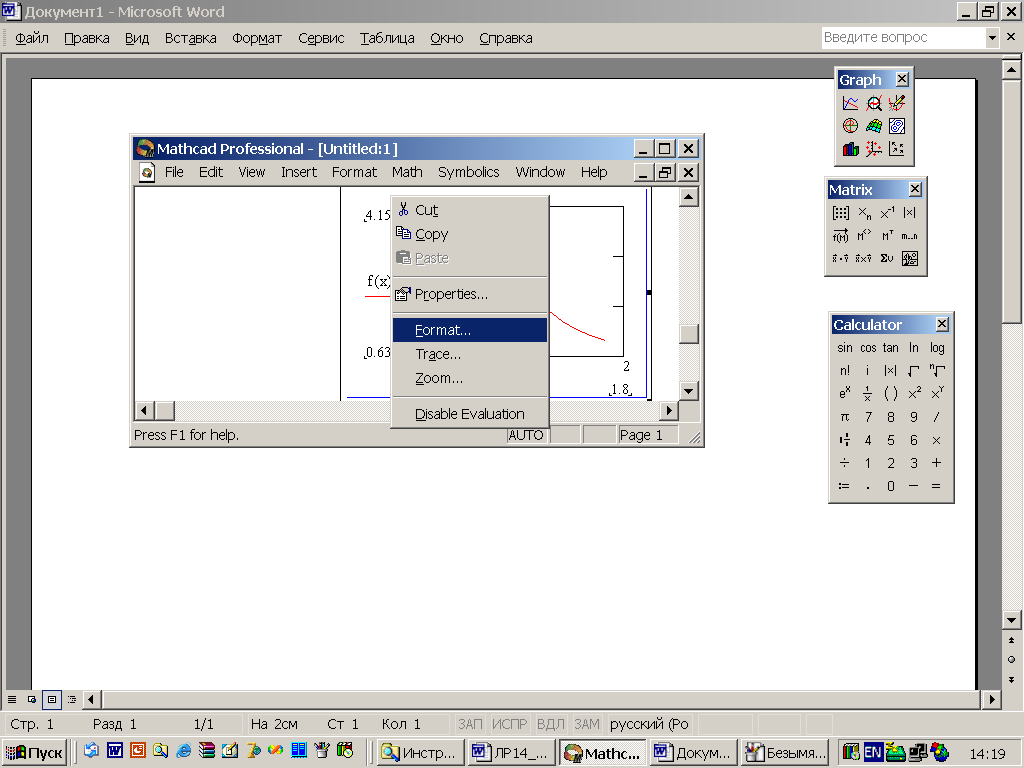This screenshot has width=1024, height=768.
Task: Switch Word to print layout view
Action: click(x=52, y=699)
